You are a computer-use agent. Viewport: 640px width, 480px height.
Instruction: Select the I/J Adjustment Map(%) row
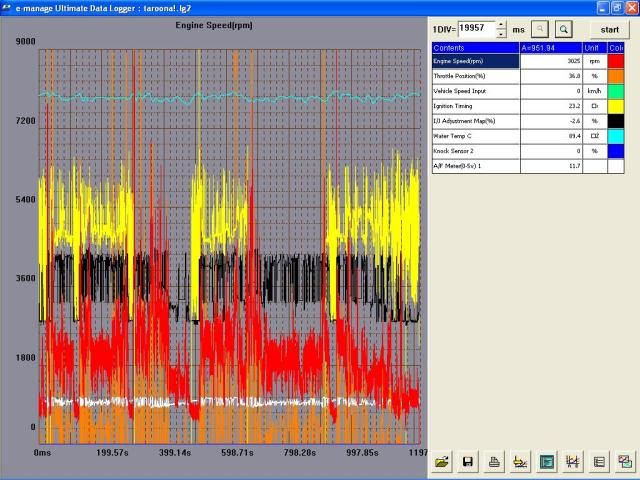(x=528, y=121)
